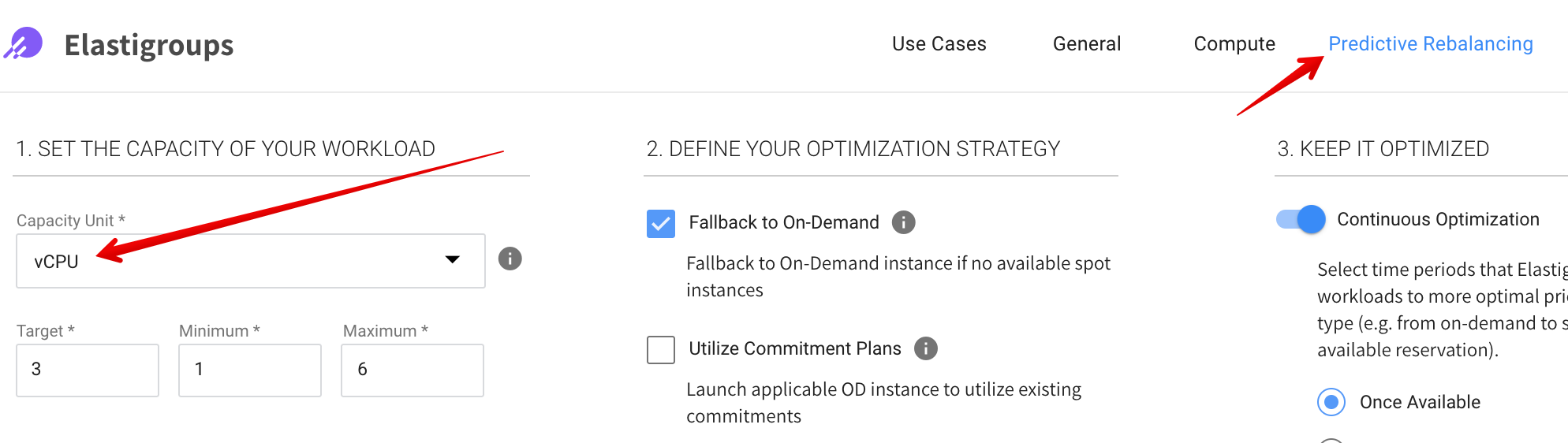Screen dimensions: 1568x443
Task: Click the Maximum capacity input field
Action: tap(413, 370)
